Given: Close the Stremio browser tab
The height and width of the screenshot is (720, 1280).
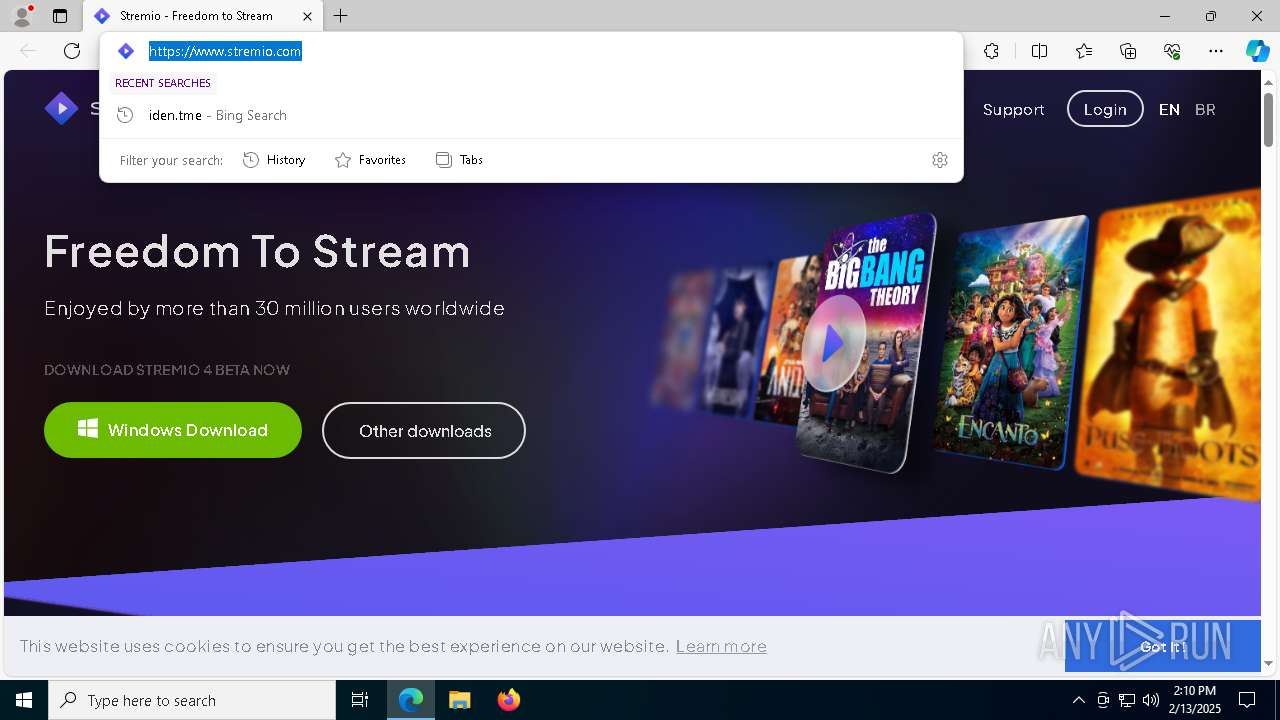Looking at the screenshot, I should coord(307,16).
